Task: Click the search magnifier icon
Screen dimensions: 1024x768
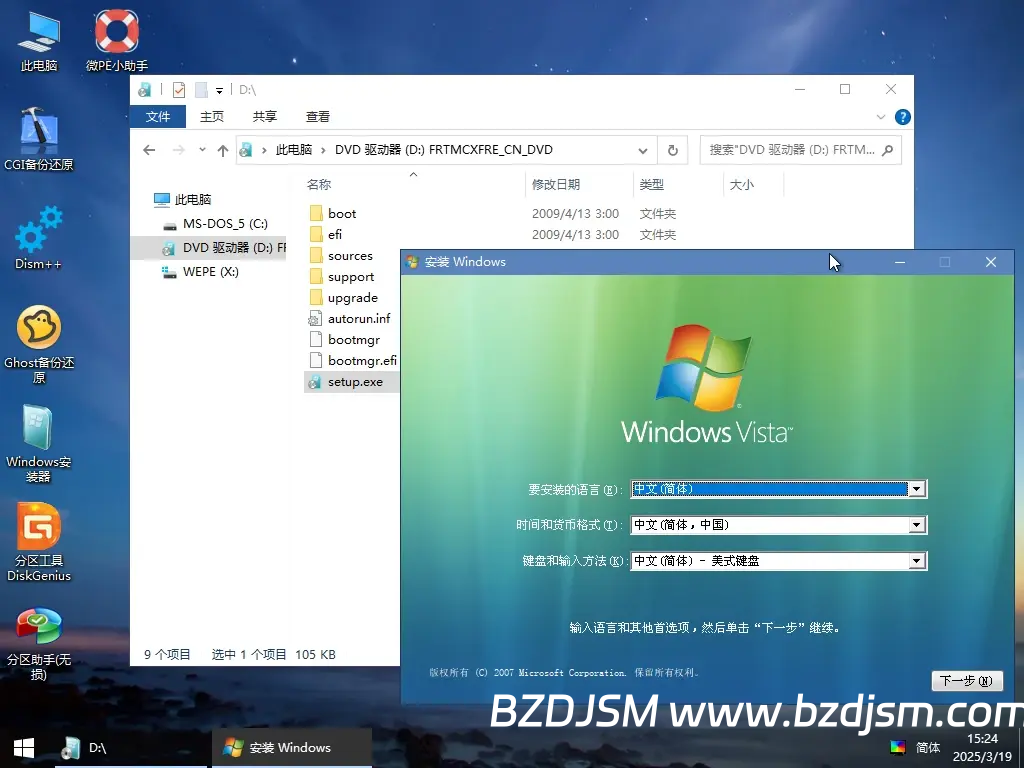Action: 887,150
